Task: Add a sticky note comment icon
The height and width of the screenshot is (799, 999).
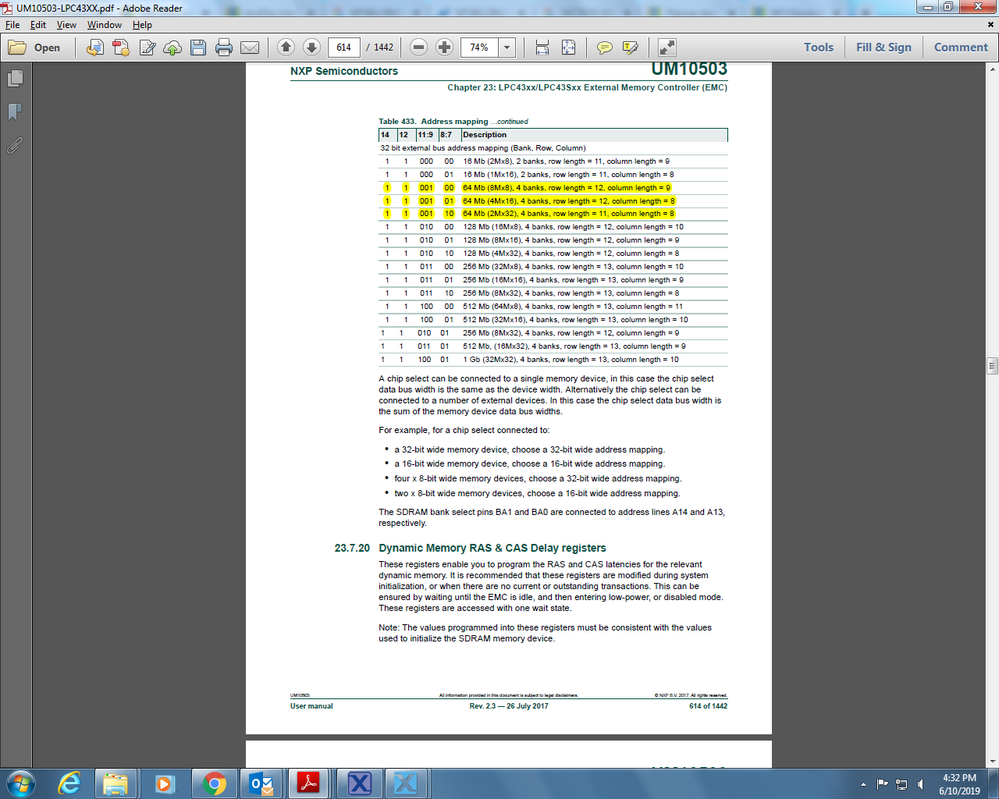Action: pos(605,48)
